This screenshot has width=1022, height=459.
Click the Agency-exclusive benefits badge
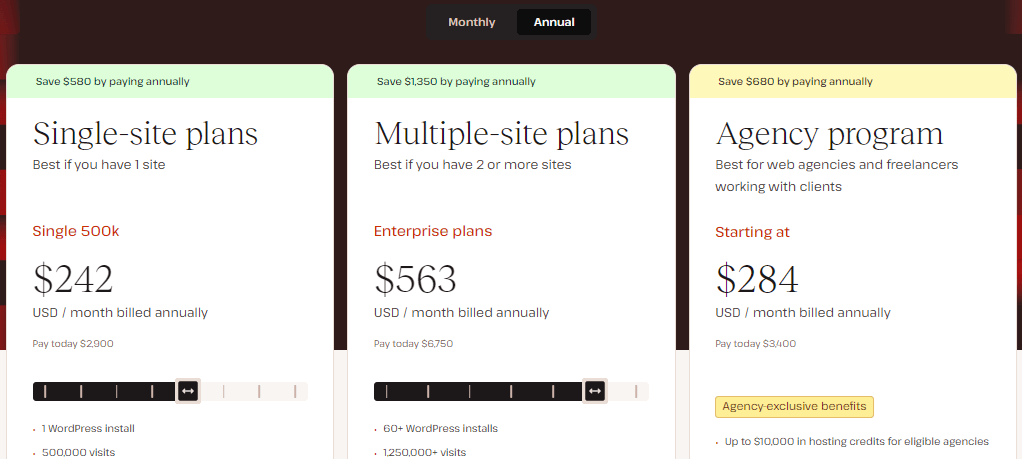(794, 407)
